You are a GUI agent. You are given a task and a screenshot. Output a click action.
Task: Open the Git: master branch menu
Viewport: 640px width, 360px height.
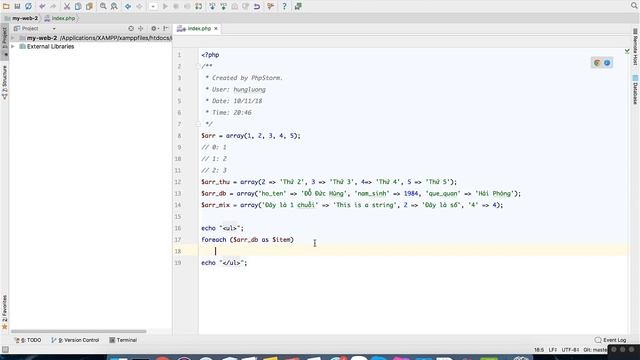pos(595,350)
